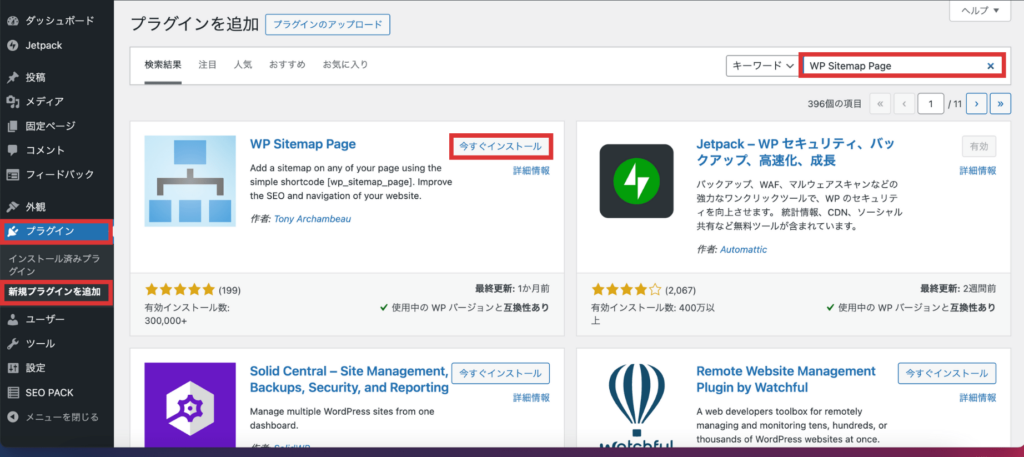
Task: Switch to the 検索結果 tab
Action: pyautogui.click(x=163, y=65)
